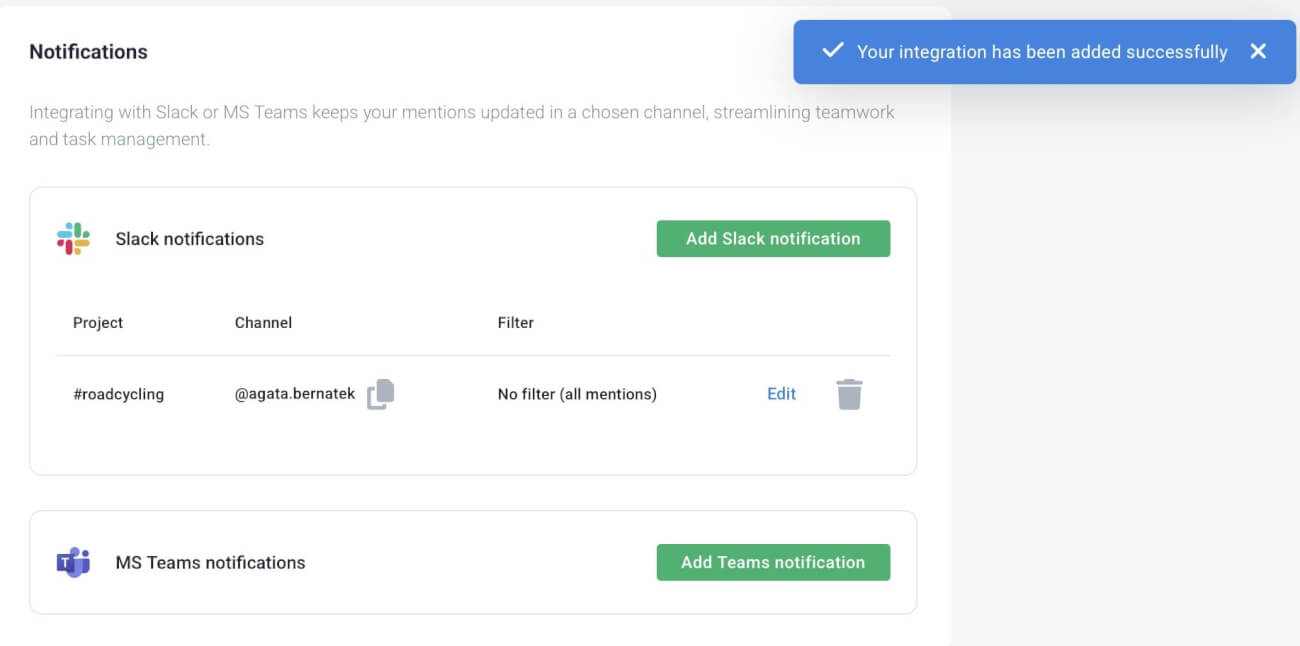Dismiss the integration success toast

pos(1258,51)
